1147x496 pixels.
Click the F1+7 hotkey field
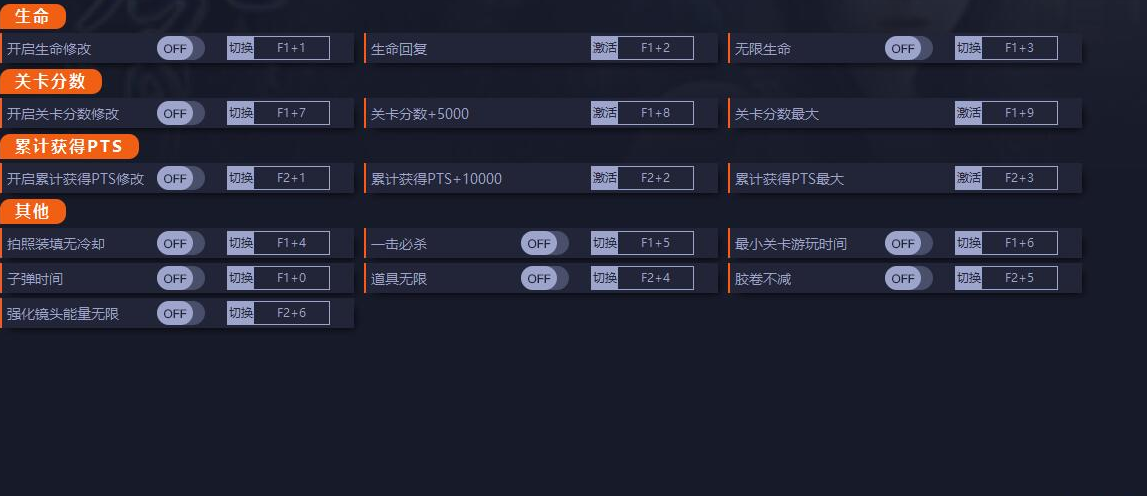(x=291, y=113)
